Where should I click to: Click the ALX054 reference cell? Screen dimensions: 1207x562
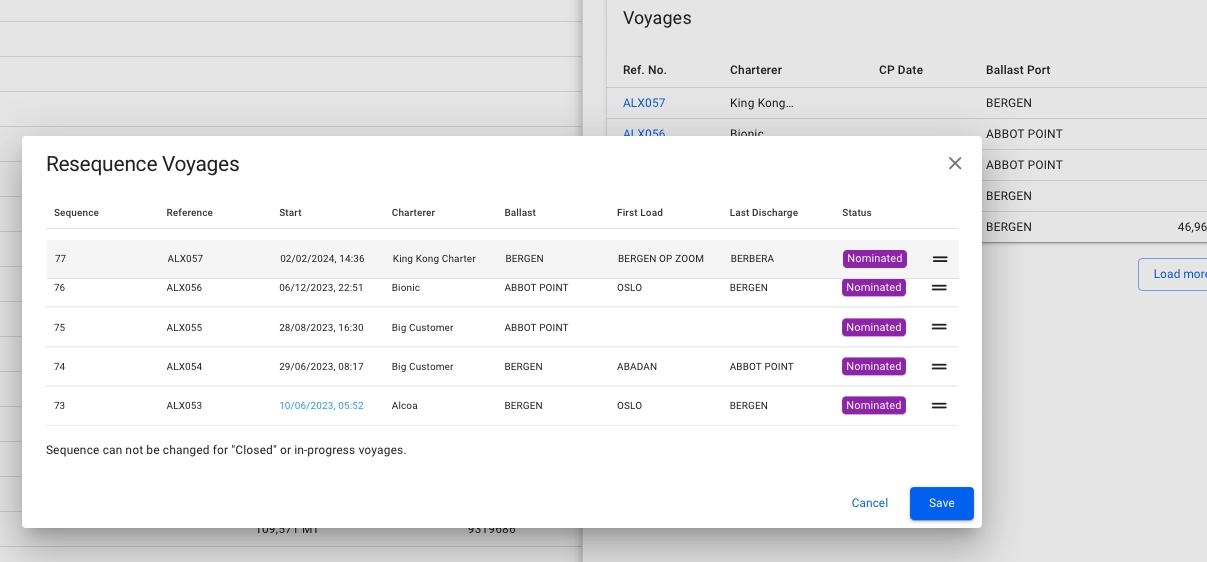[x=184, y=367]
